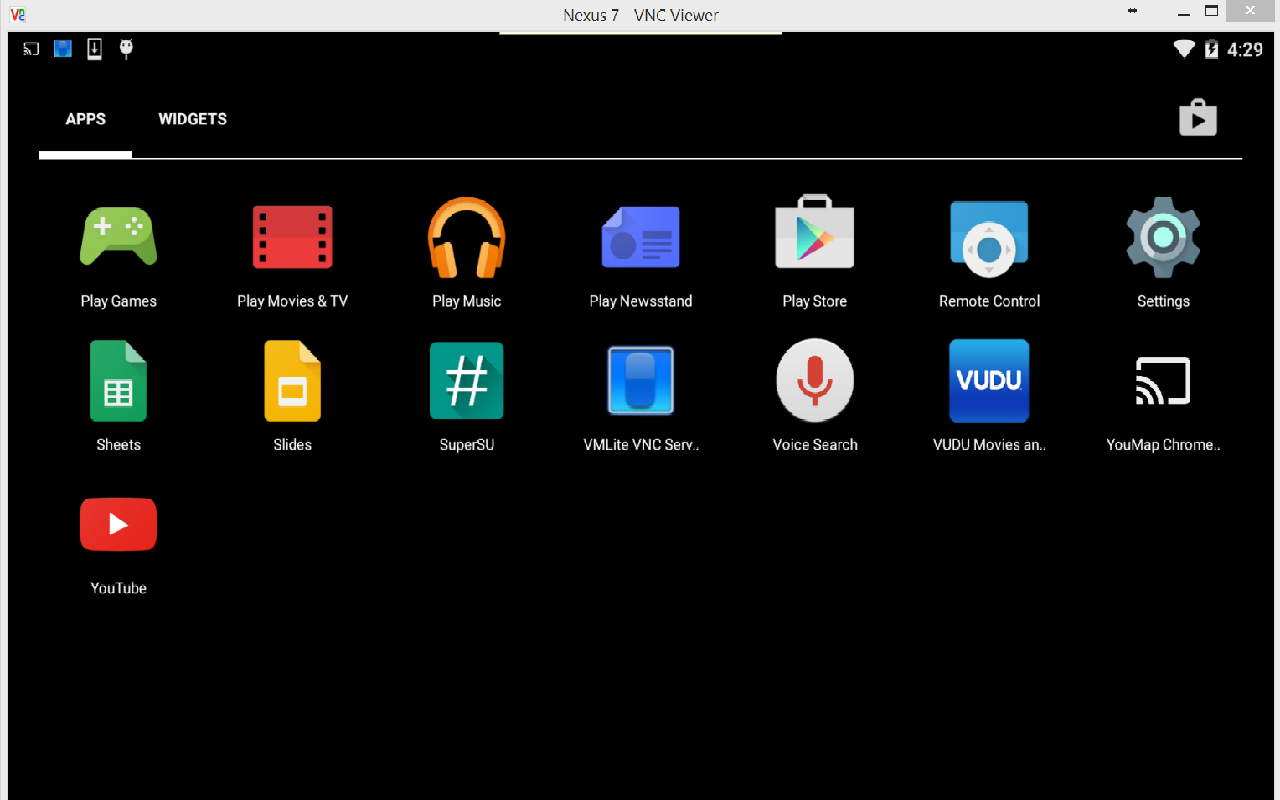The width and height of the screenshot is (1280, 800).
Task: Tap the download notification icon in status bar
Action: tap(94, 49)
